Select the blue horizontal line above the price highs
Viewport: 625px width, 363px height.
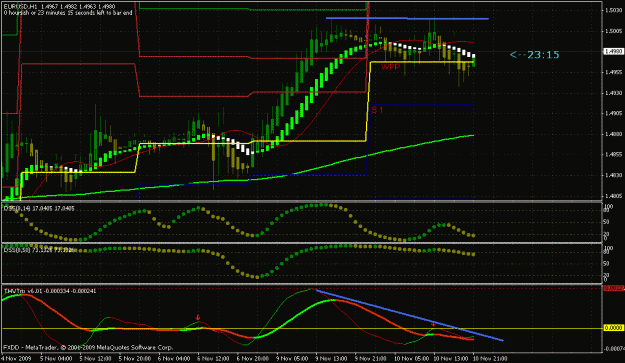[x=407, y=18]
